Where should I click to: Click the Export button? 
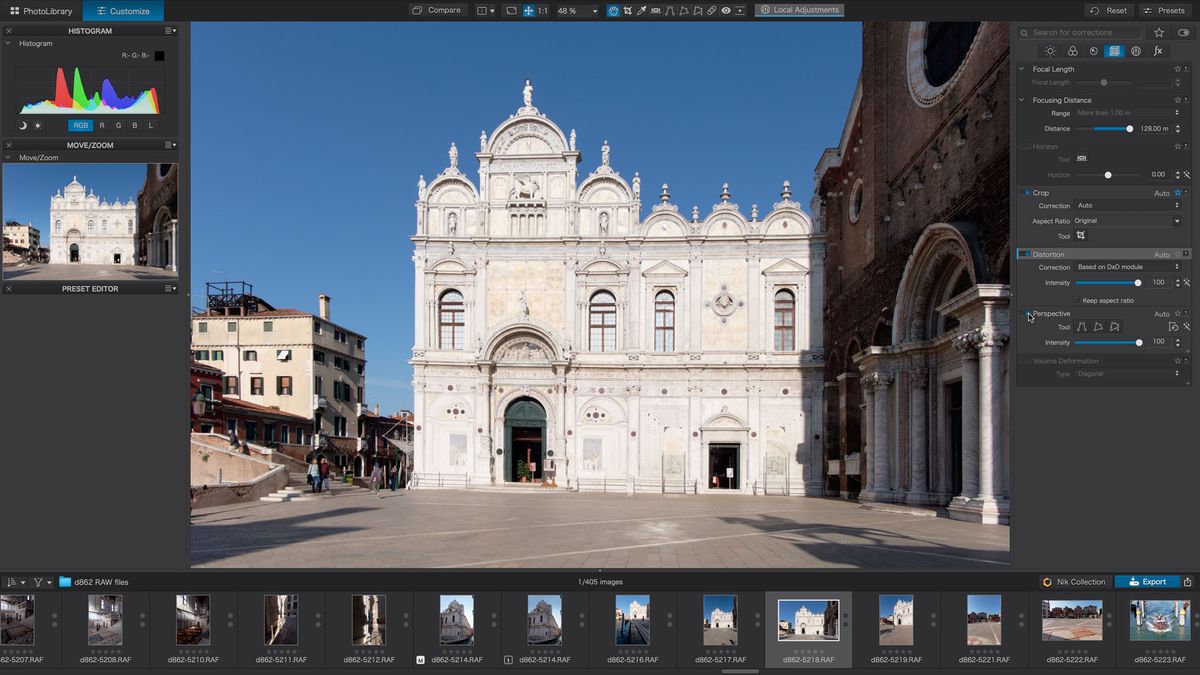(1147, 582)
